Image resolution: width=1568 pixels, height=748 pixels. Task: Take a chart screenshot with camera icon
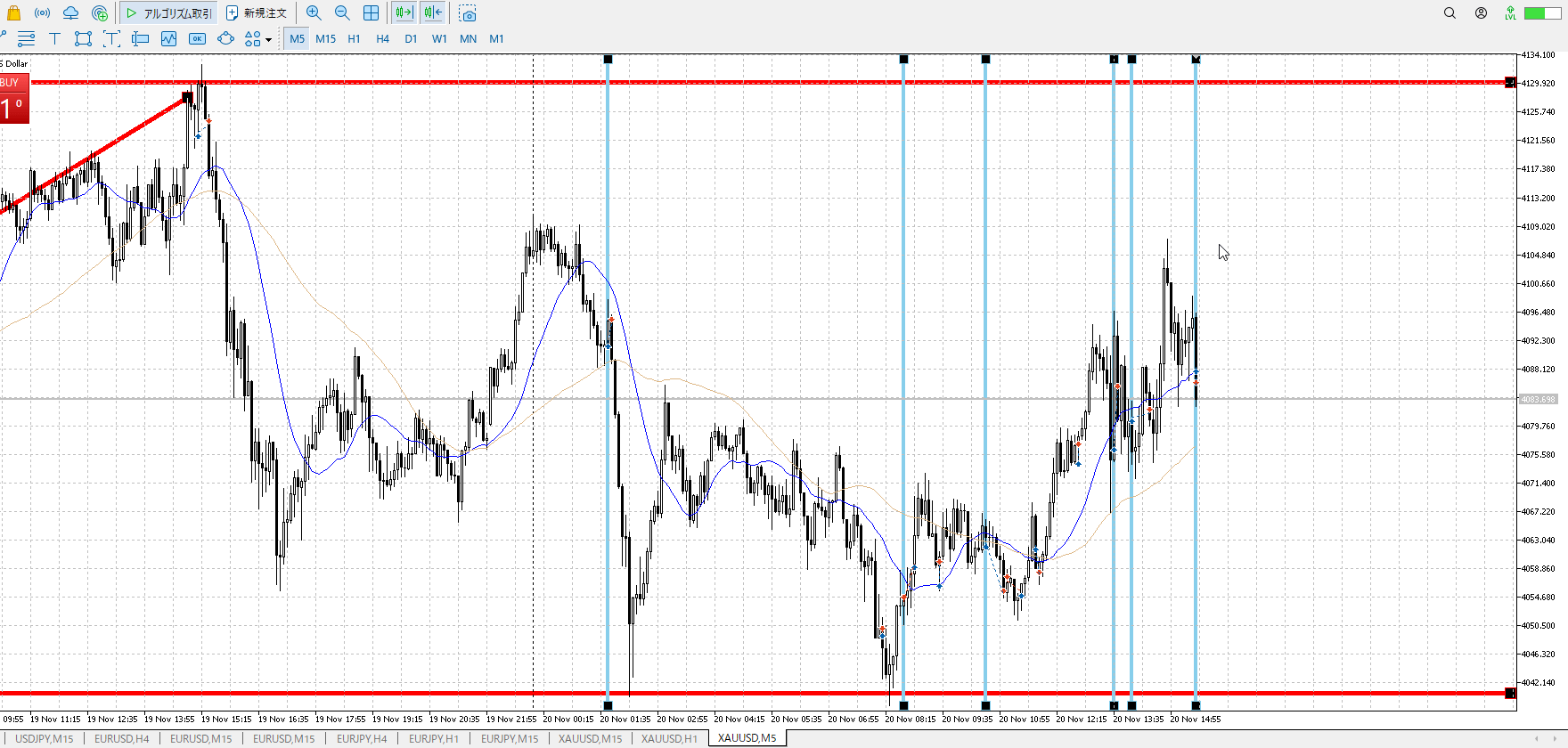(x=468, y=13)
